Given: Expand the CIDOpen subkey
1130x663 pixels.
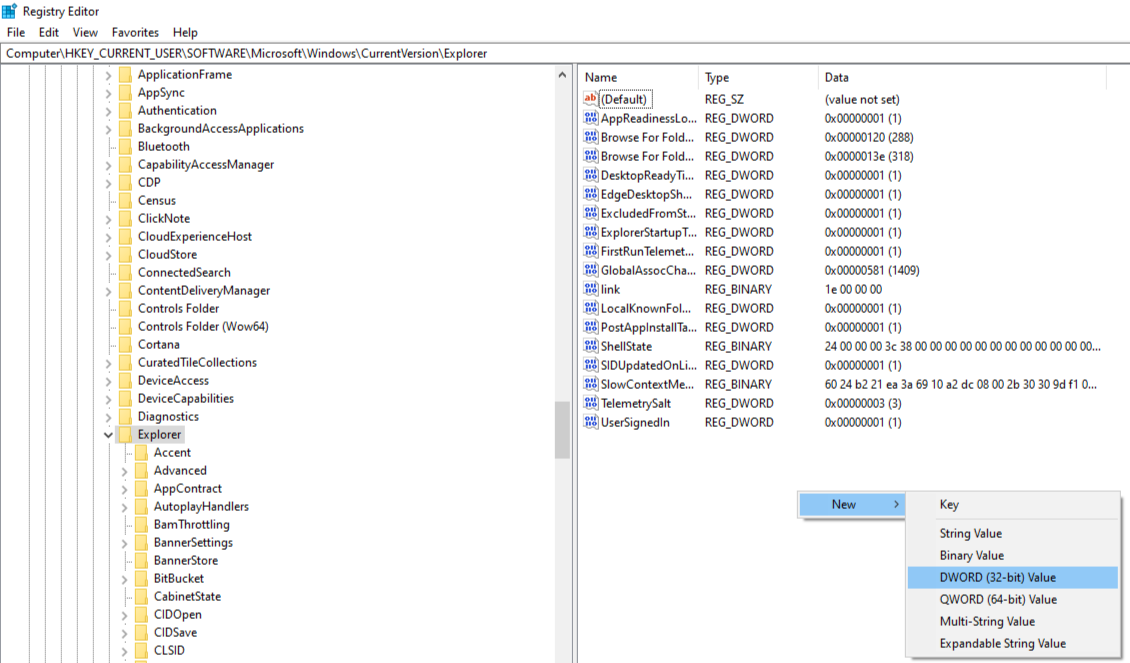Looking at the screenshot, I should pos(124,615).
